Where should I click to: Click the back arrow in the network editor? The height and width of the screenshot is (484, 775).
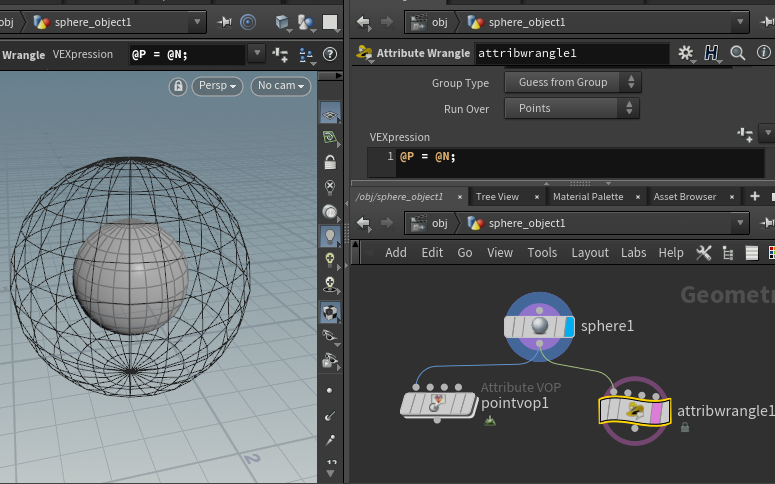[363, 223]
